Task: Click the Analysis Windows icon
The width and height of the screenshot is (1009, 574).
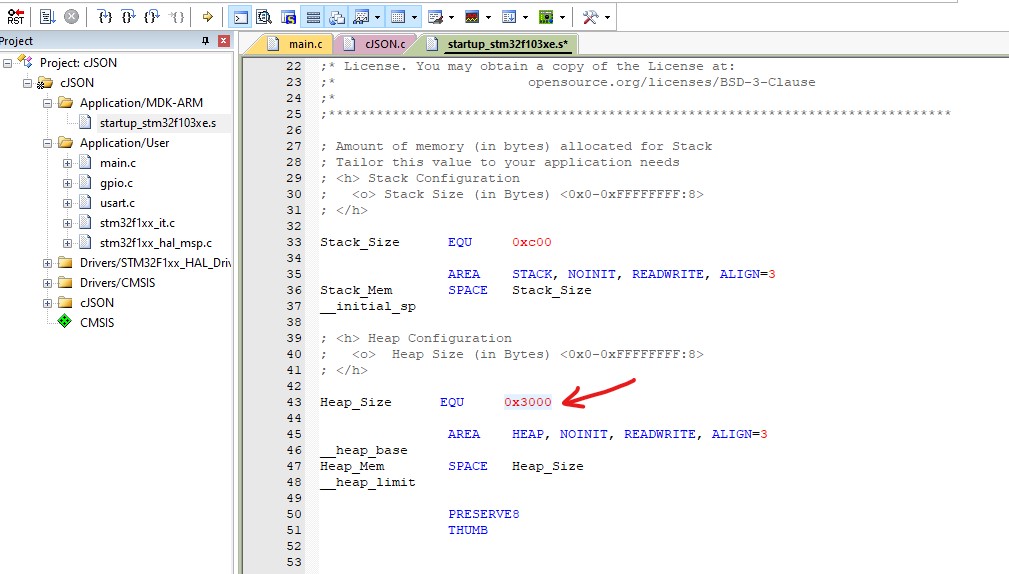Action: pos(472,17)
